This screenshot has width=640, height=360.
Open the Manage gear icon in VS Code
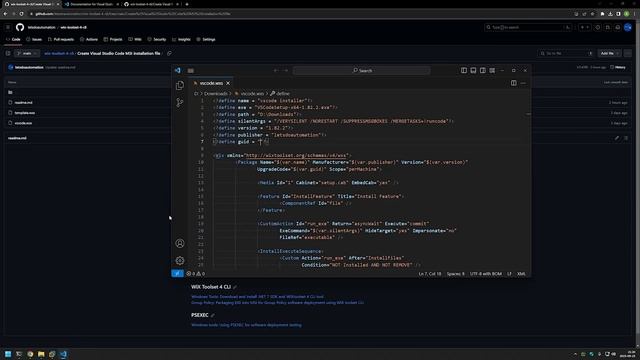click(180, 260)
